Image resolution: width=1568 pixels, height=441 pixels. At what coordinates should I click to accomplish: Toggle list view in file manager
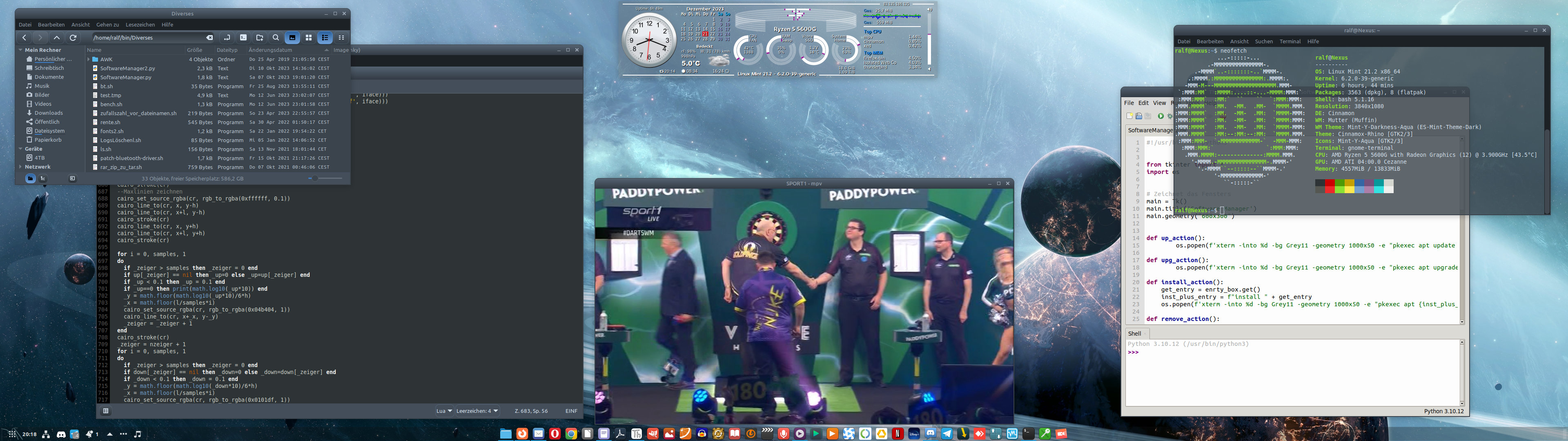(325, 38)
